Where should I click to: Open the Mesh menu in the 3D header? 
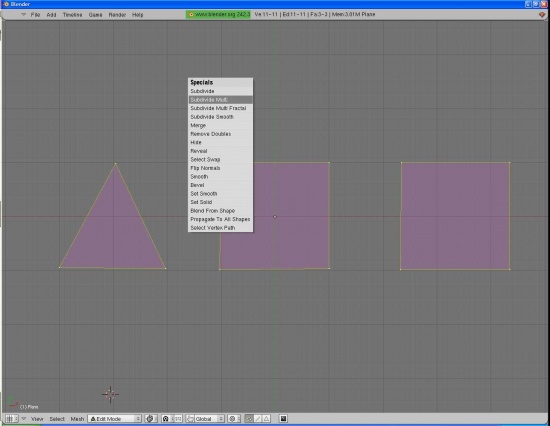pos(77,419)
